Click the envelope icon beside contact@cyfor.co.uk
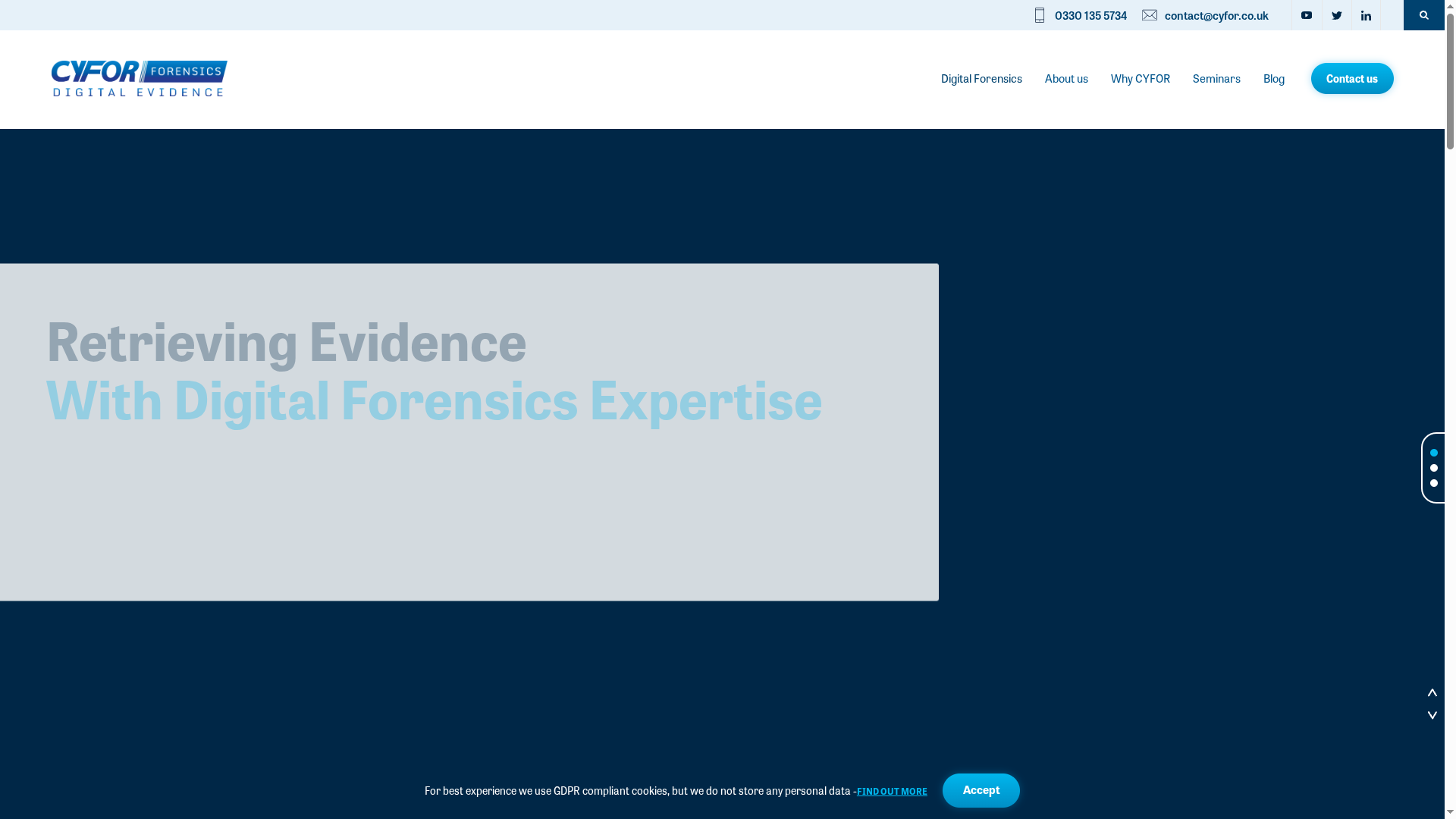 1150,15
